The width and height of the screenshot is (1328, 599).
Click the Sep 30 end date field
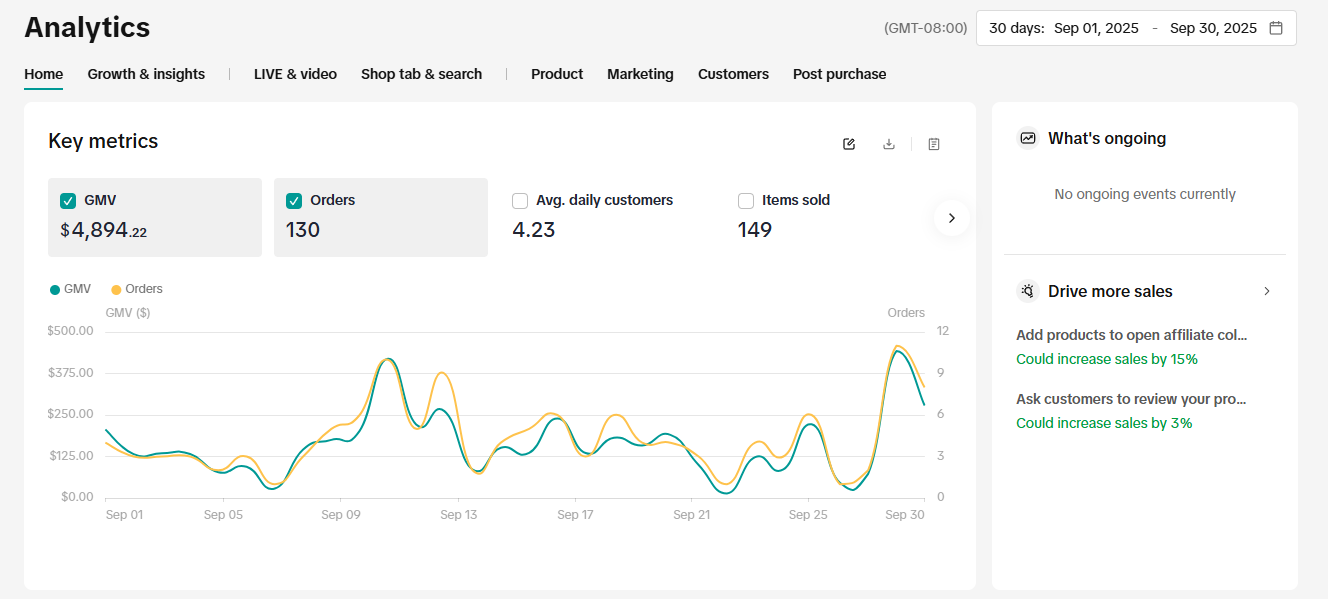click(1213, 28)
